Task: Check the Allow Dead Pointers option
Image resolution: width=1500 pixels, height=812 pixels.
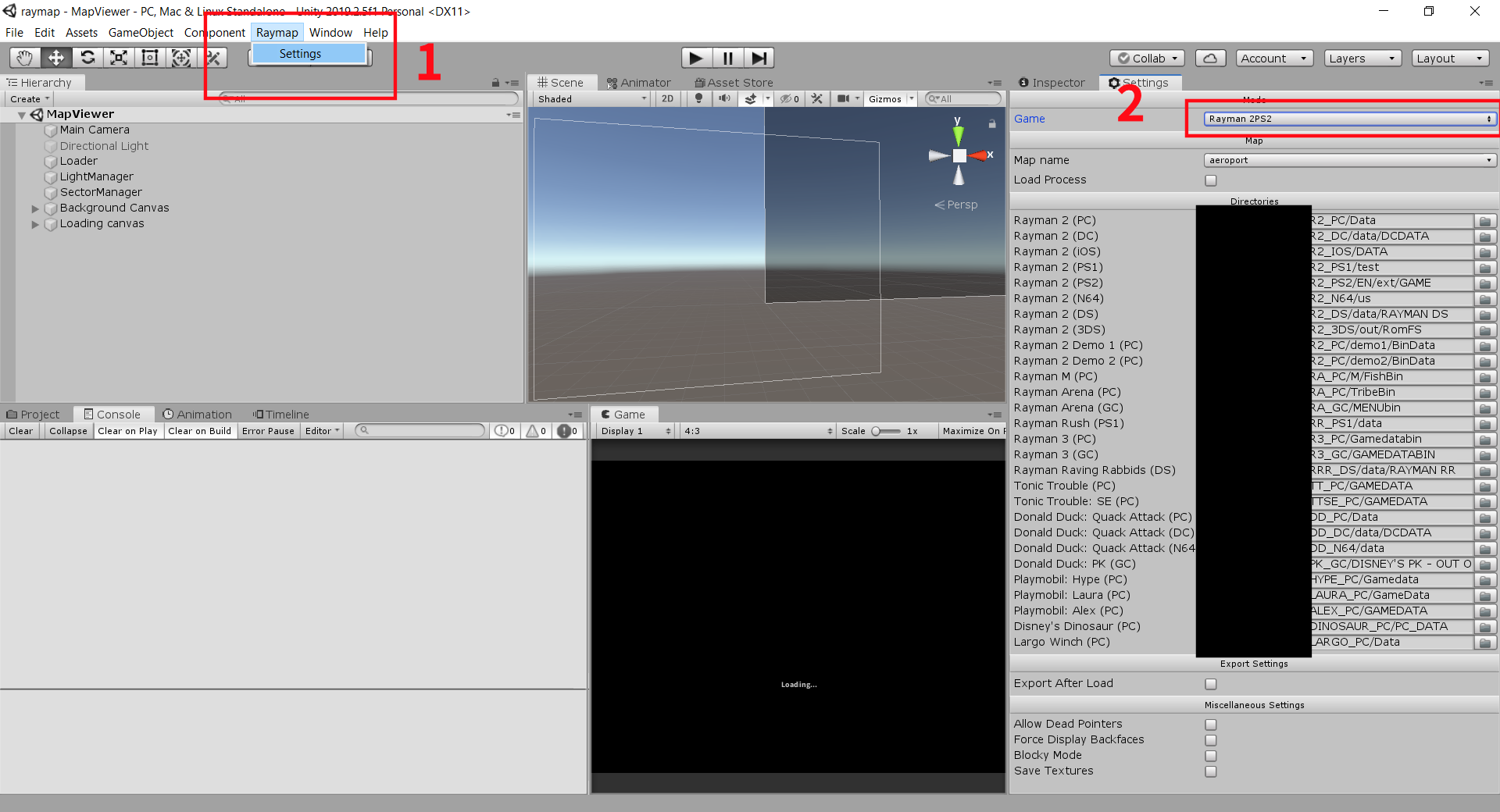Action: pyautogui.click(x=1211, y=725)
